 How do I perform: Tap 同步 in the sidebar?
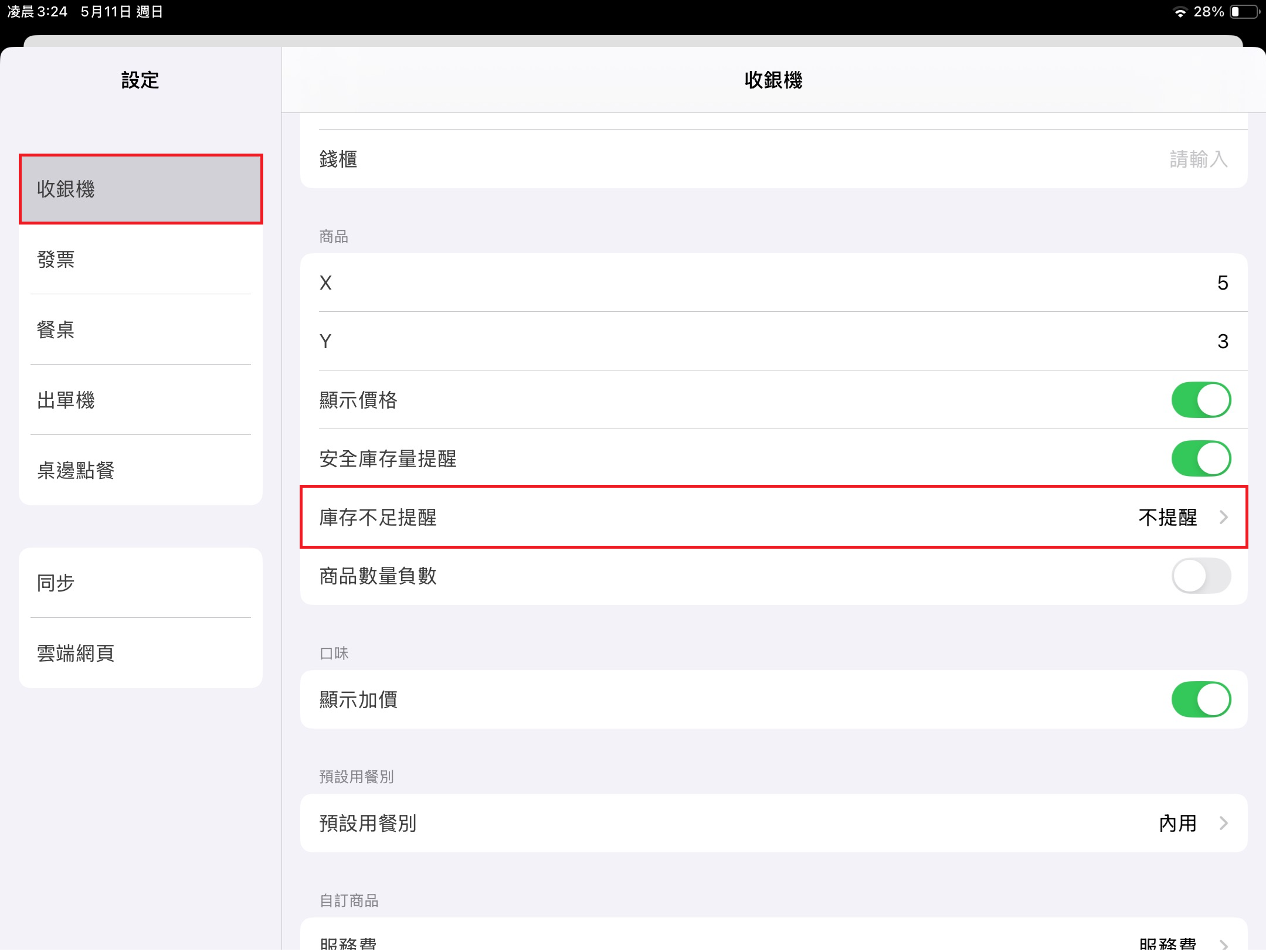point(141,583)
